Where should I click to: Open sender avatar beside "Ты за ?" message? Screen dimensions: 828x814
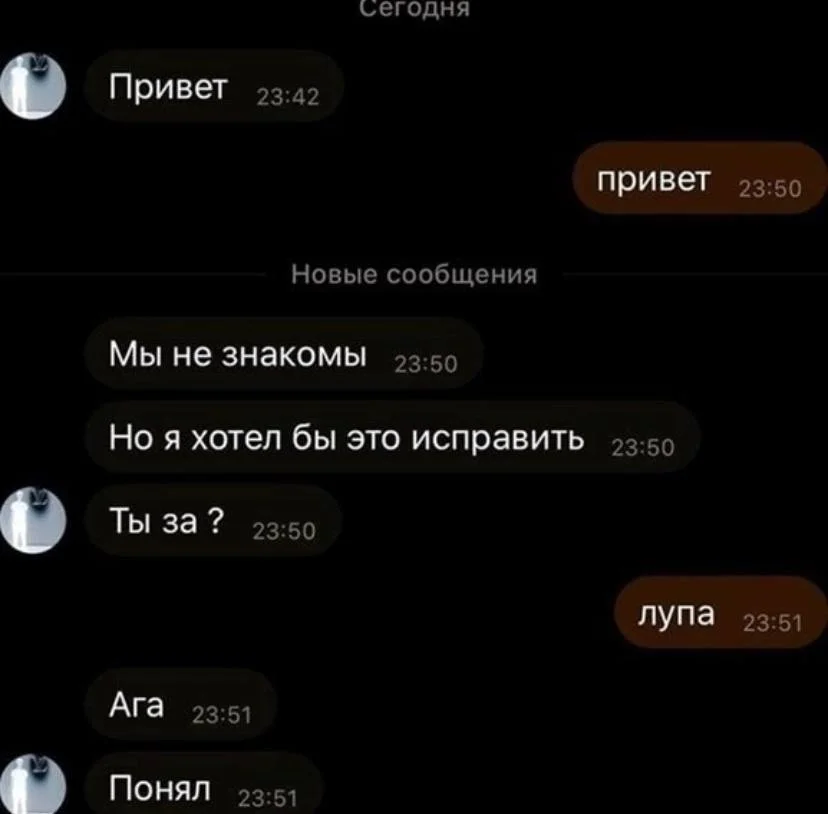coord(33,520)
